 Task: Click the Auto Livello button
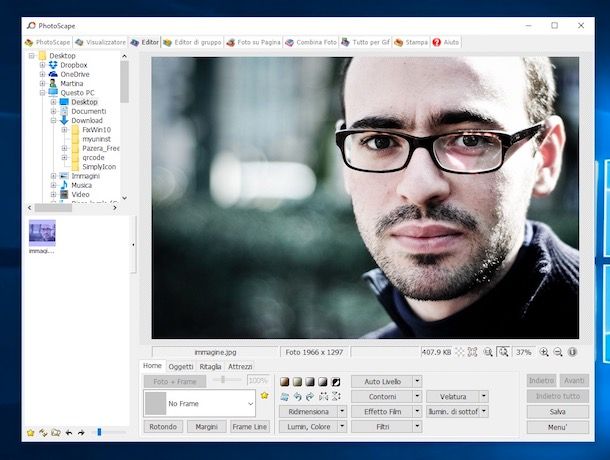(x=381, y=381)
